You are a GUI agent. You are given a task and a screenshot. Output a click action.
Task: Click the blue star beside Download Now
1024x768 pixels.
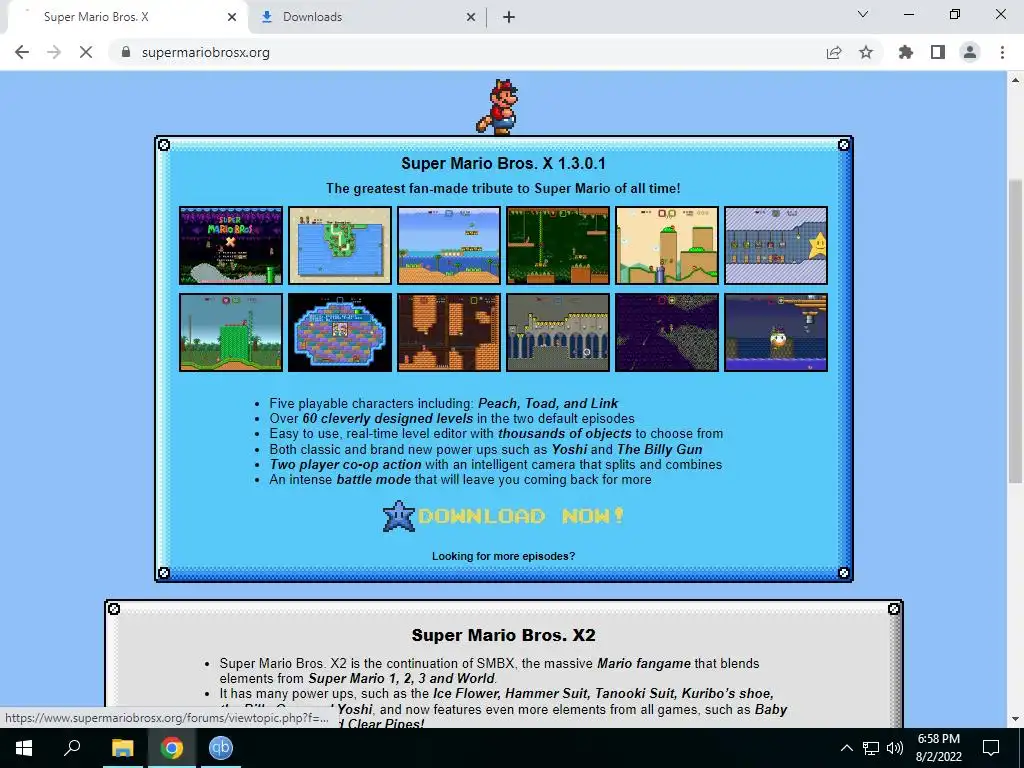399,516
